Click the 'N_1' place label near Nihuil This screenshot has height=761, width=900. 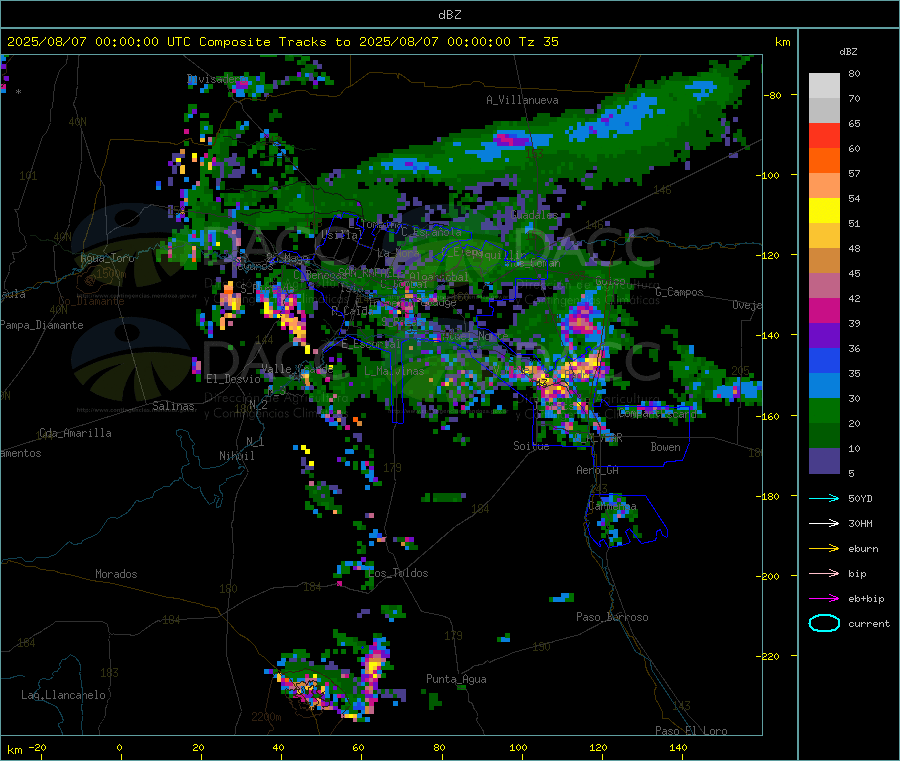255,441
